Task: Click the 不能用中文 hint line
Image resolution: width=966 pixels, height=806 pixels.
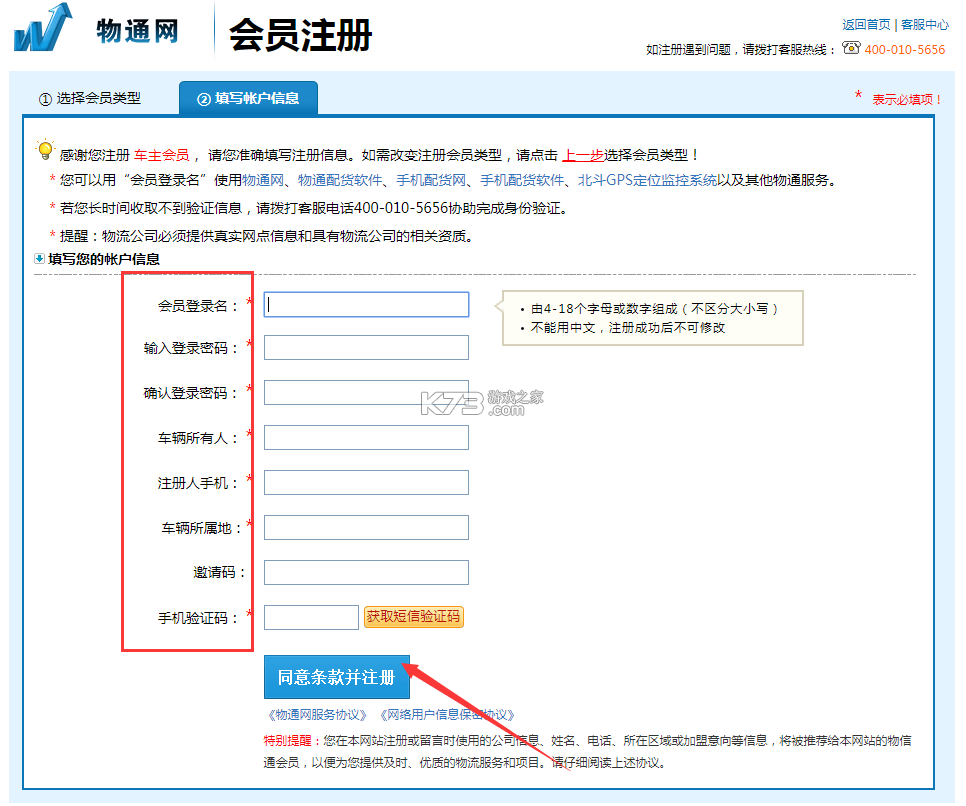Action: pyautogui.click(x=628, y=328)
